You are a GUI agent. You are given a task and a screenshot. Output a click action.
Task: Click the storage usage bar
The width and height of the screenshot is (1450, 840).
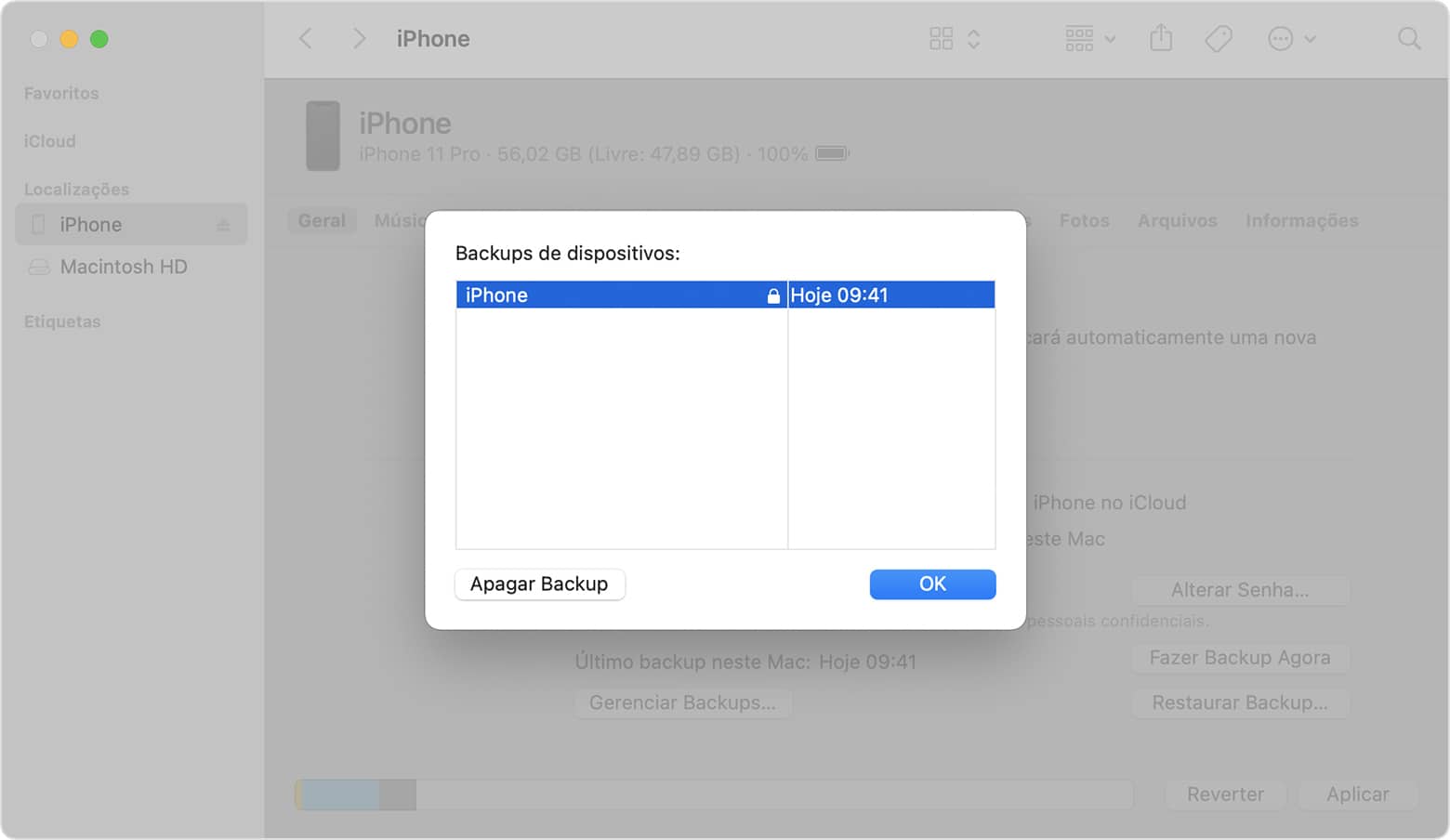coord(714,794)
